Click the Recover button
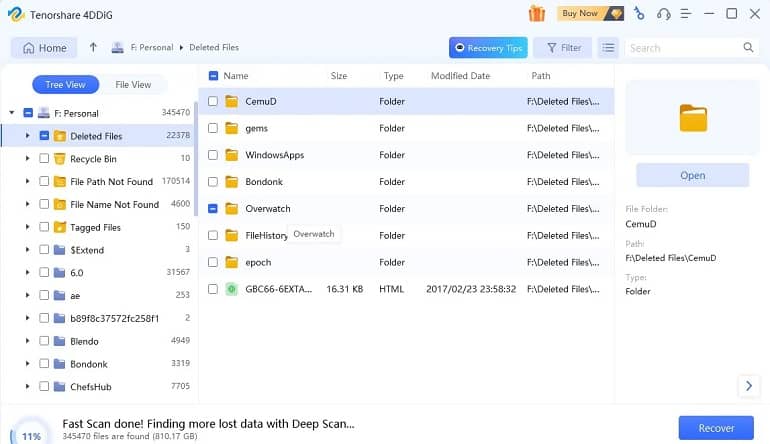The height and width of the screenshot is (444, 770). (x=716, y=428)
